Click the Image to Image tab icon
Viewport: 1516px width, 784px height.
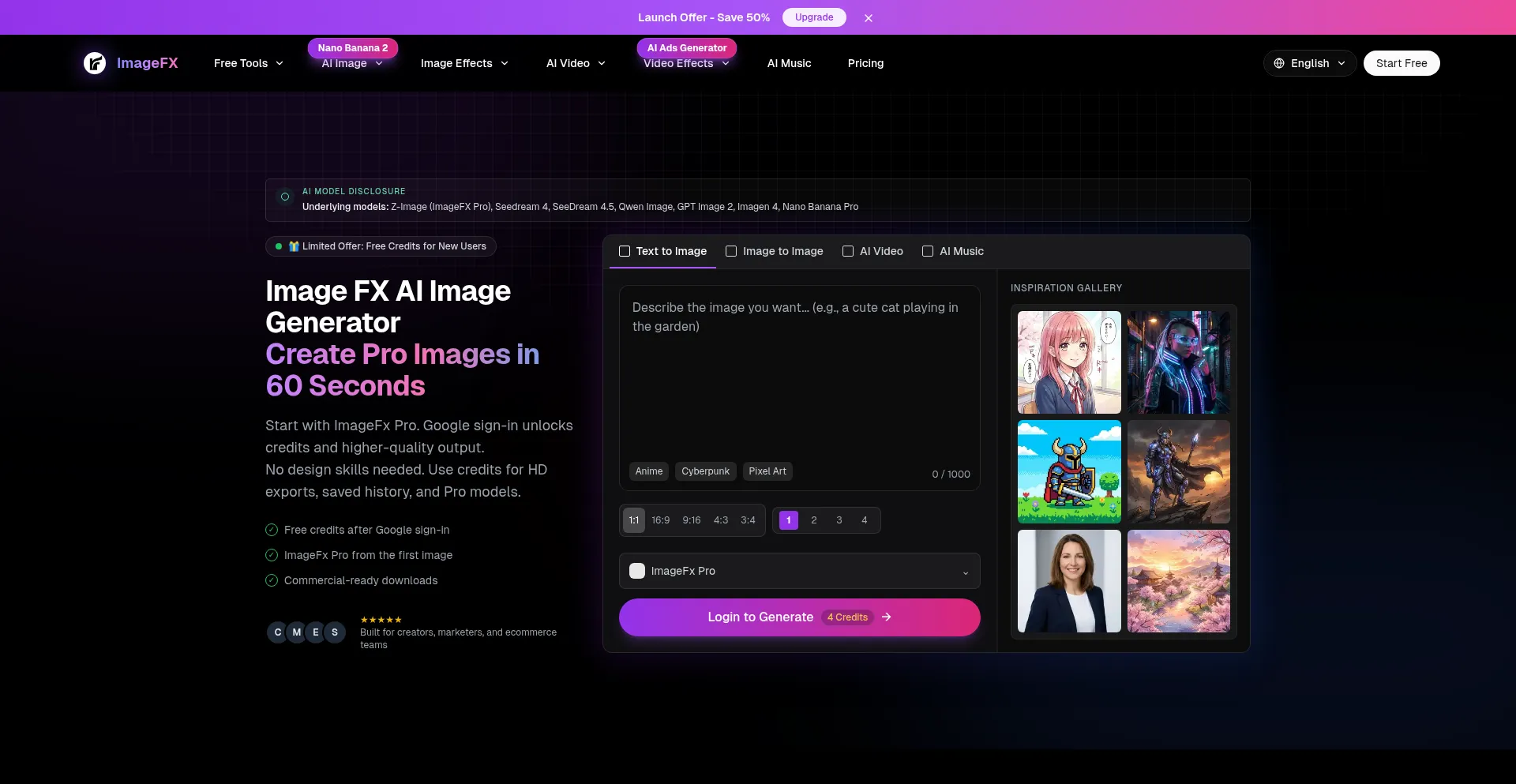[731, 251]
